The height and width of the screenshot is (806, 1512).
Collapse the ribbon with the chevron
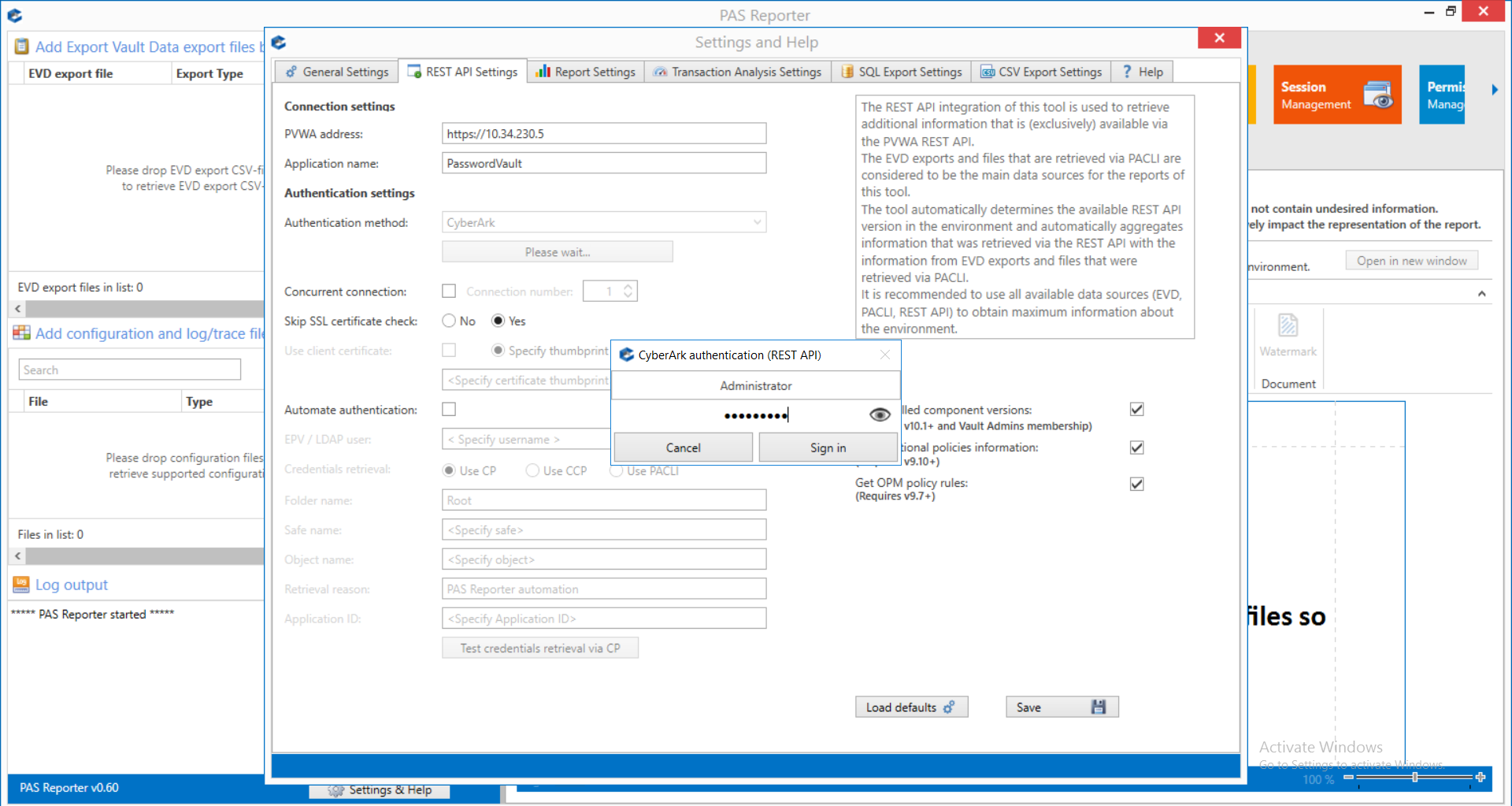[1482, 293]
